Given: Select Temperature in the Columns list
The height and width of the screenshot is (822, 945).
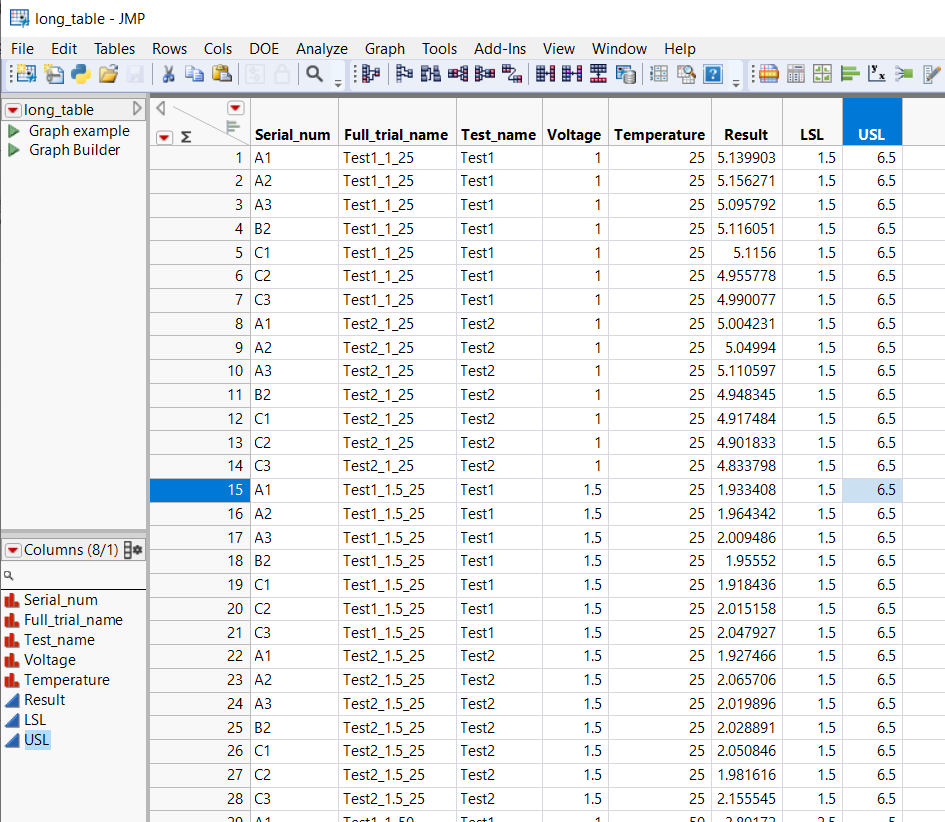Looking at the screenshot, I should point(66,680).
